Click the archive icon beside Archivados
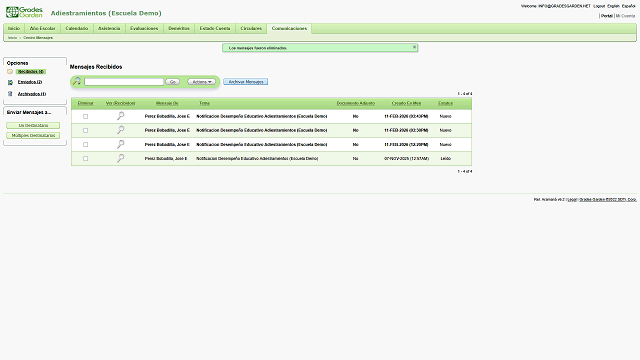Image resolution: width=640 pixels, height=360 pixels. coord(10,94)
